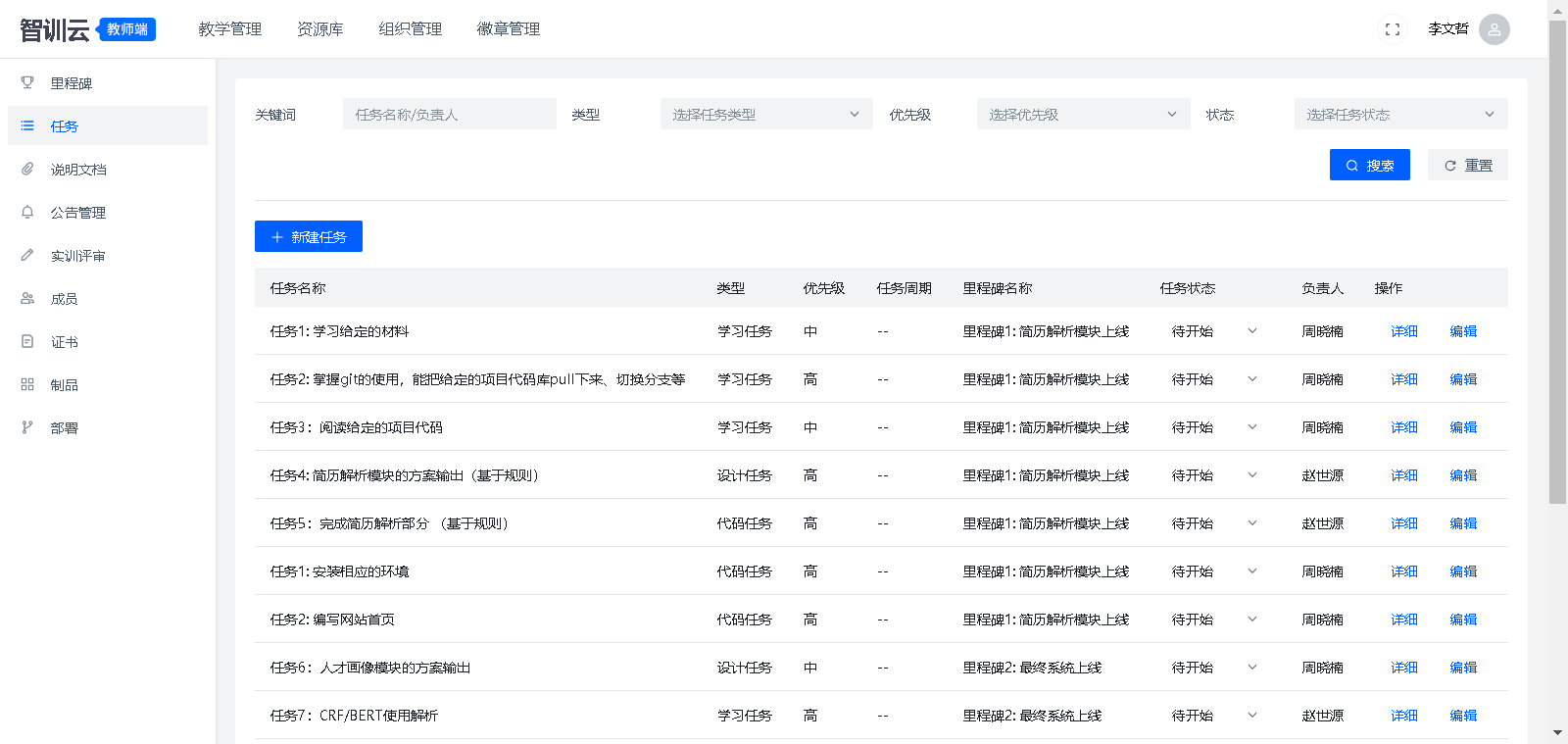Image resolution: width=1568 pixels, height=744 pixels.
Task: Click the 新建任务 button
Action: [x=309, y=236]
